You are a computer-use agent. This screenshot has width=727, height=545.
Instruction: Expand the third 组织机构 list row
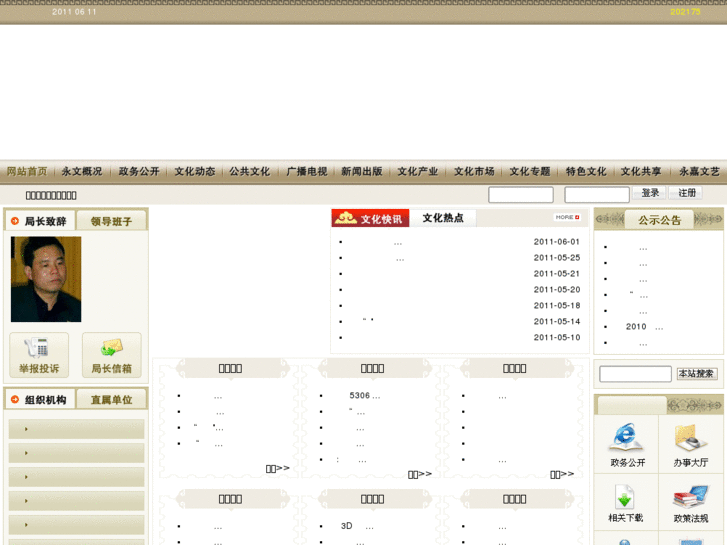coord(77,477)
